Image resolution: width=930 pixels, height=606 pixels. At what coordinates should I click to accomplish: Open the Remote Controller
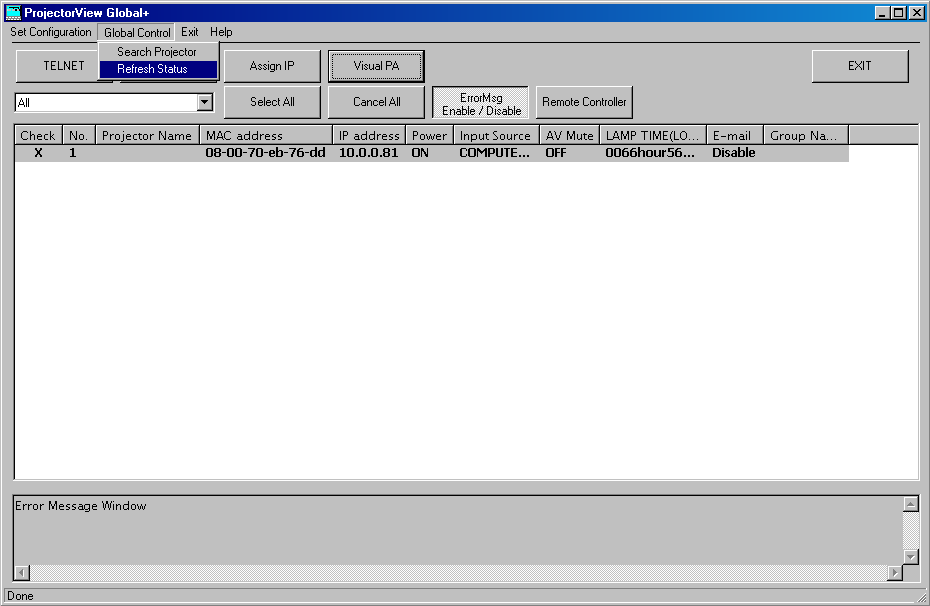584,102
